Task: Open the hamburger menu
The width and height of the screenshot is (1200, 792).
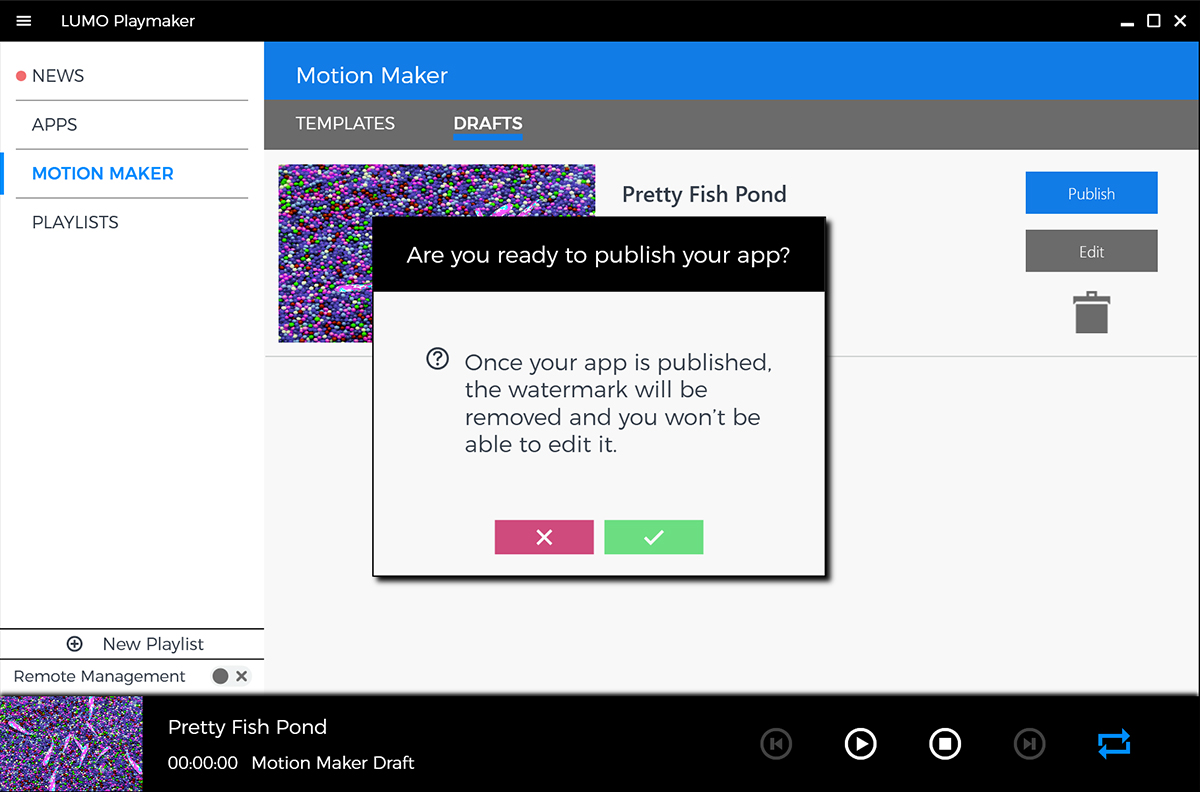Action: click(24, 21)
